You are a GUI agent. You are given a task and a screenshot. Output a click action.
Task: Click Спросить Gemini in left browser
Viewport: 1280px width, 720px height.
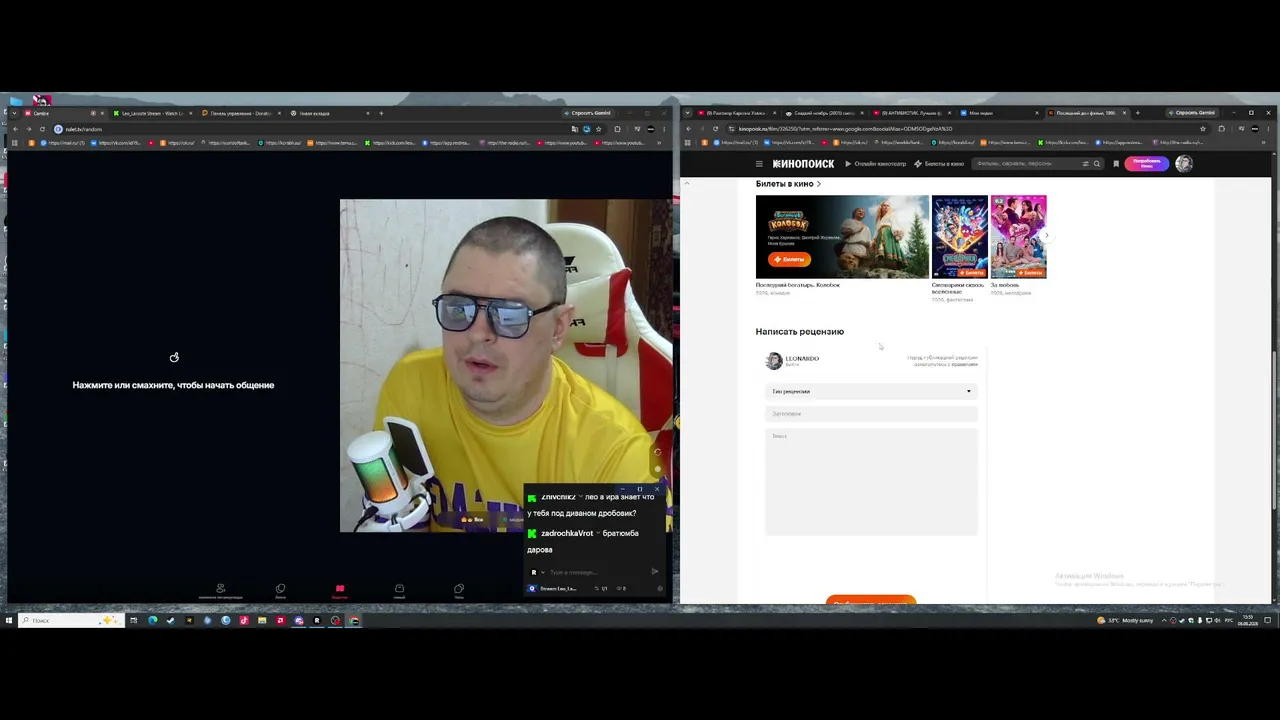pos(587,113)
